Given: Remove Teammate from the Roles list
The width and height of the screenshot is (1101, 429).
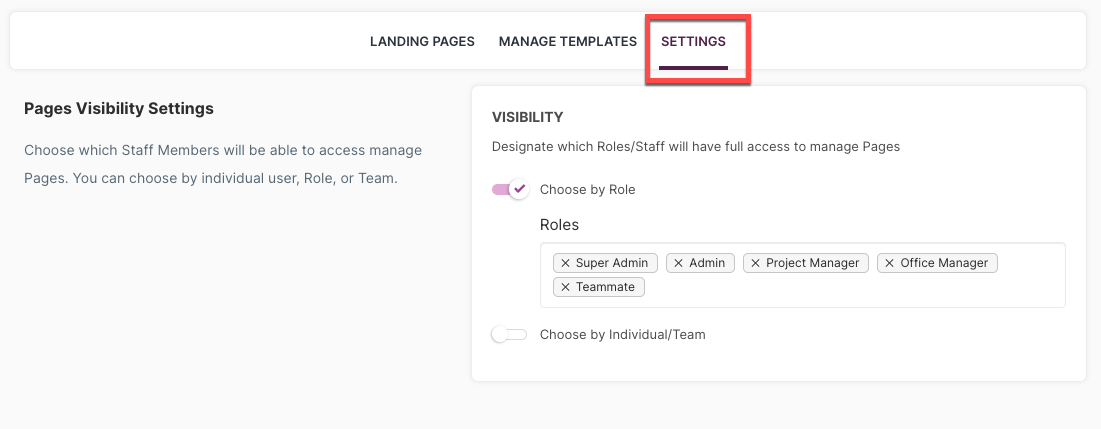Looking at the screenshot, I should click(x=565, y=287).
